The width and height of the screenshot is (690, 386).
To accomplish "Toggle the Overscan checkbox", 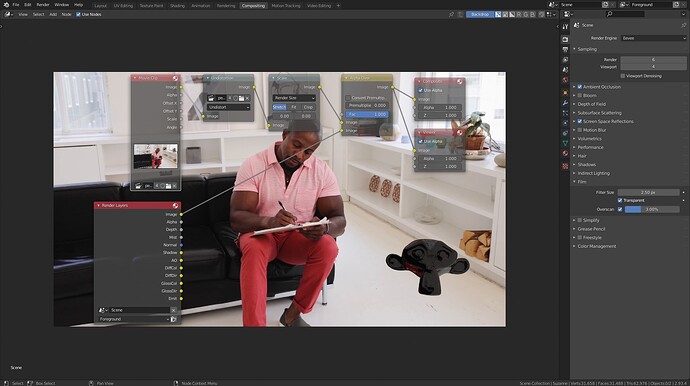I will coord(620,210).
